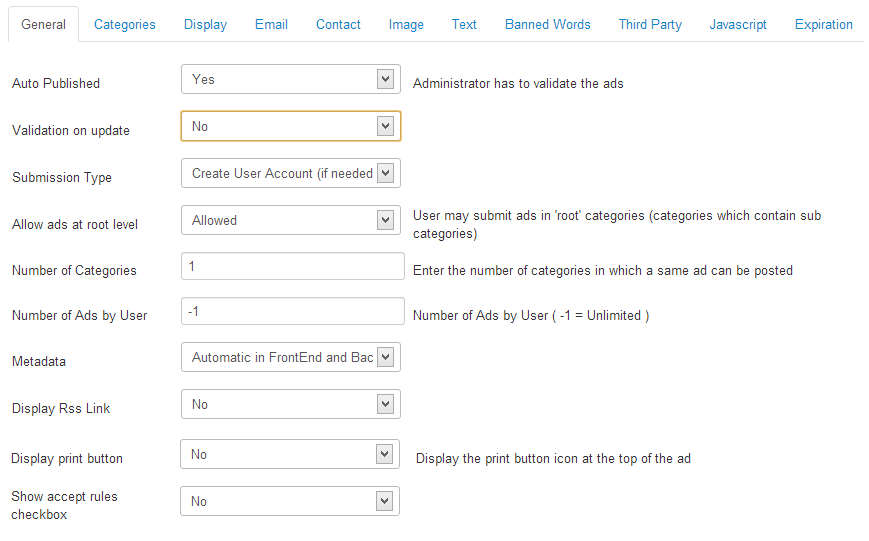Open the Third Party tab
Screen dimensions: 869x541
[x=650, y=24]
